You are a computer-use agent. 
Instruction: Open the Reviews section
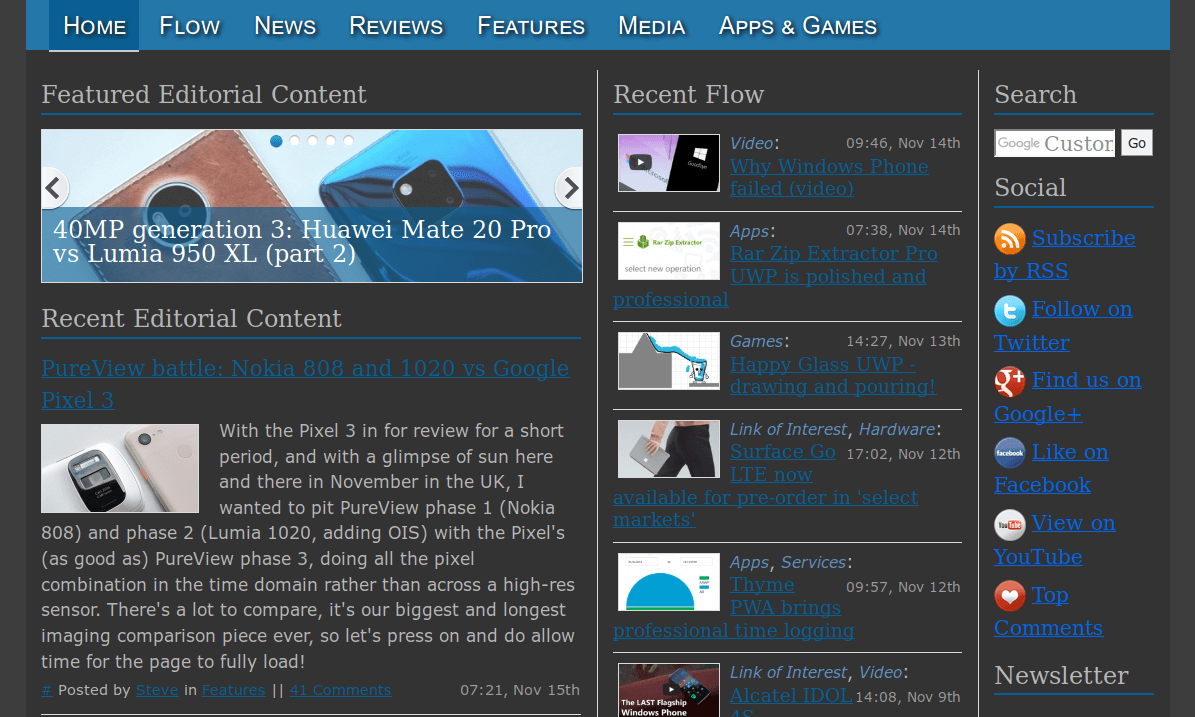point(396,26)
